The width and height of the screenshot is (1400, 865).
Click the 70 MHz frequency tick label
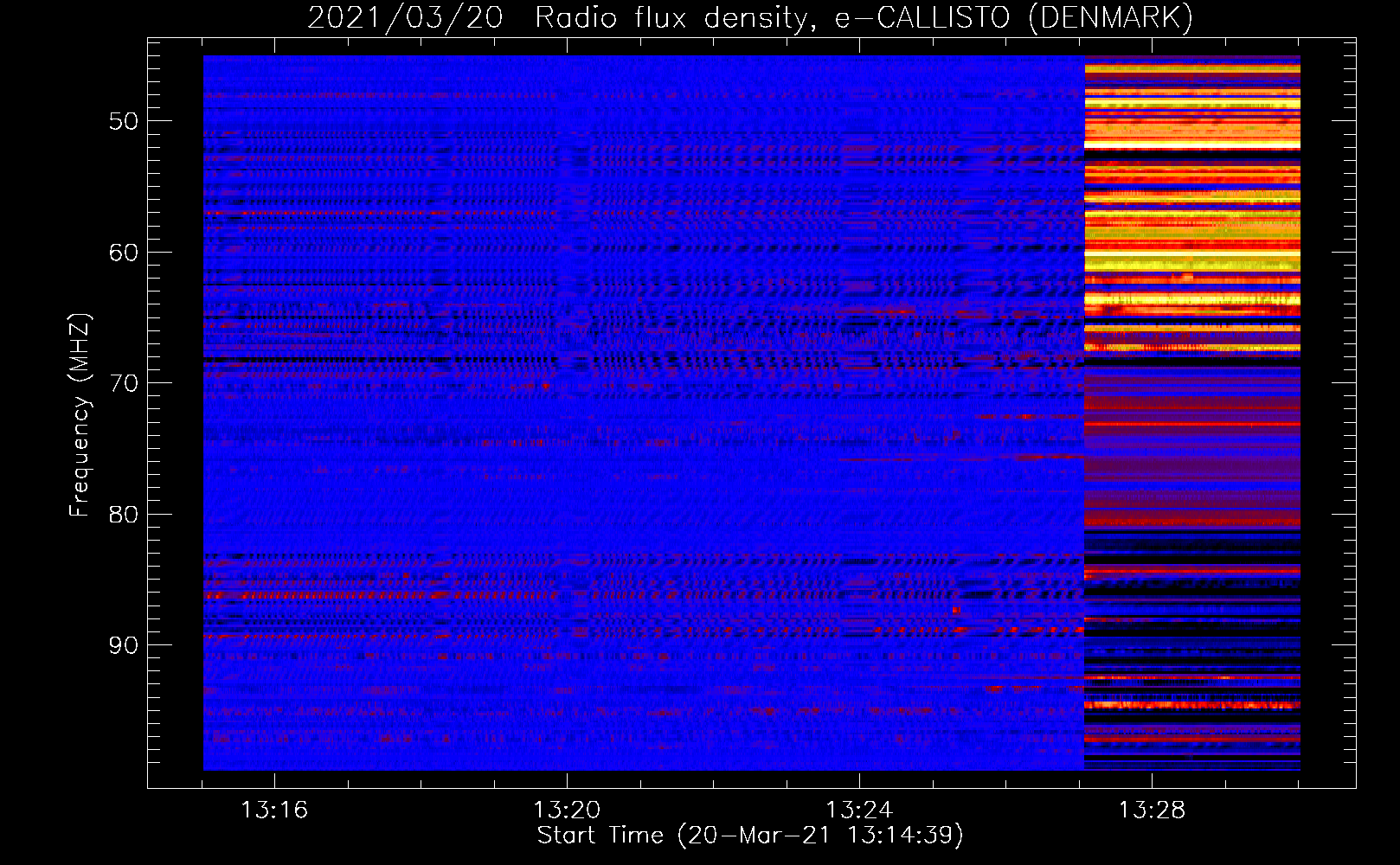[124, 383]
